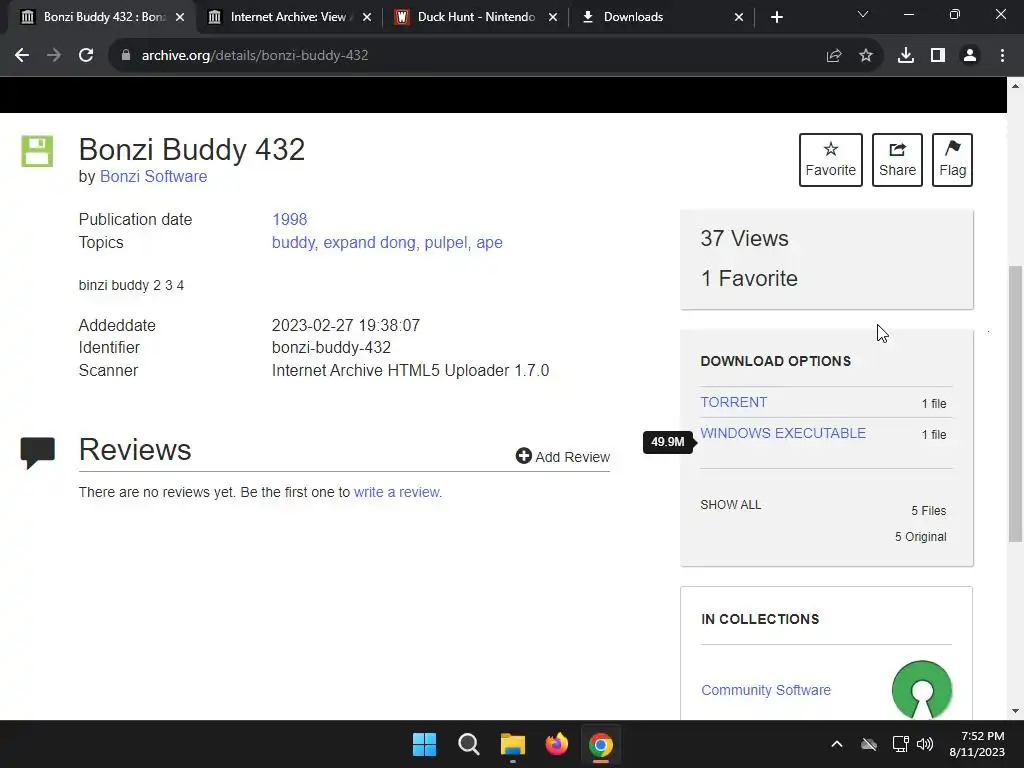Switch to Internet Archive: View tab

click(288, 17)
